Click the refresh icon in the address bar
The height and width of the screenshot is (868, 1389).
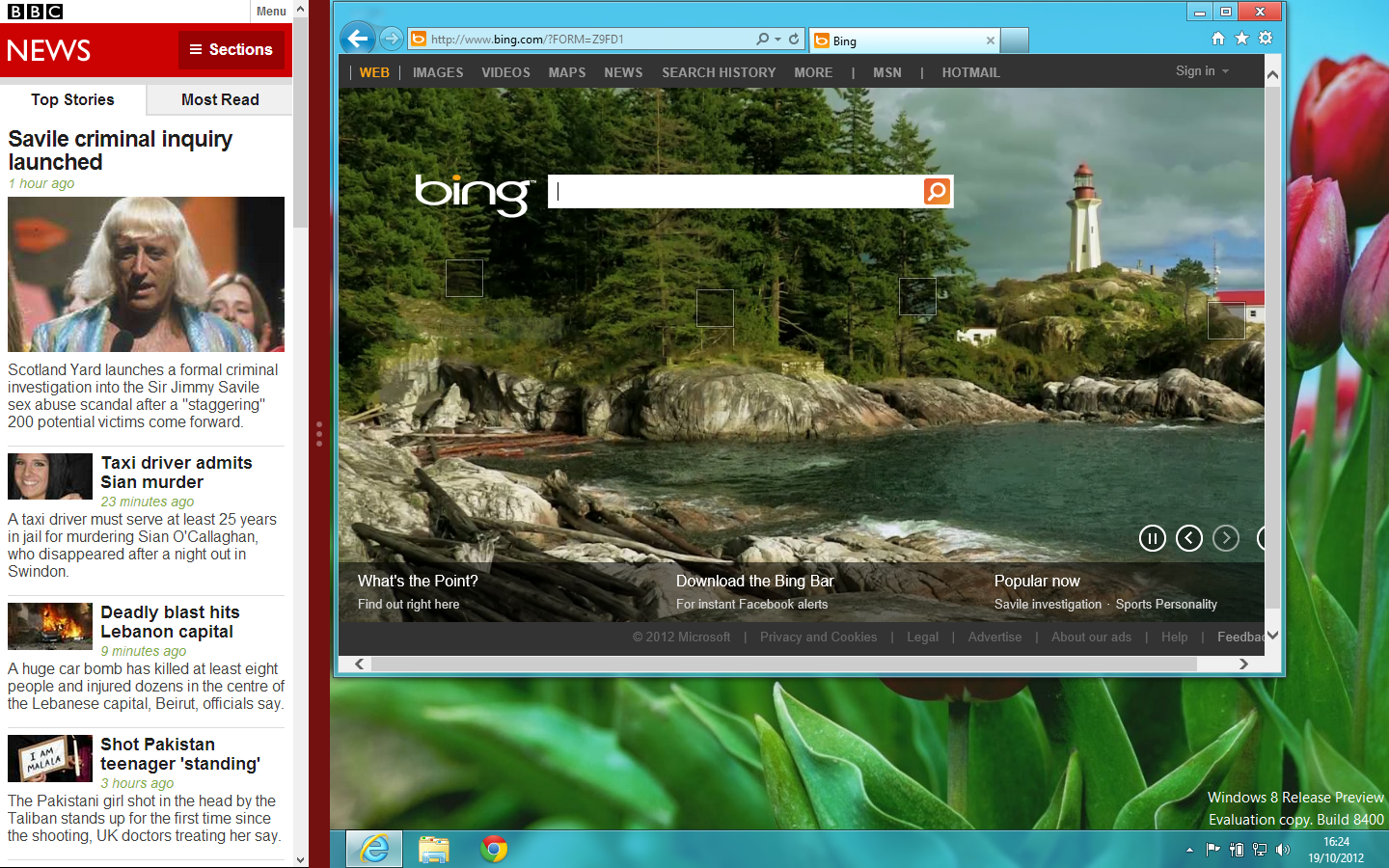[x=794, y=40]
